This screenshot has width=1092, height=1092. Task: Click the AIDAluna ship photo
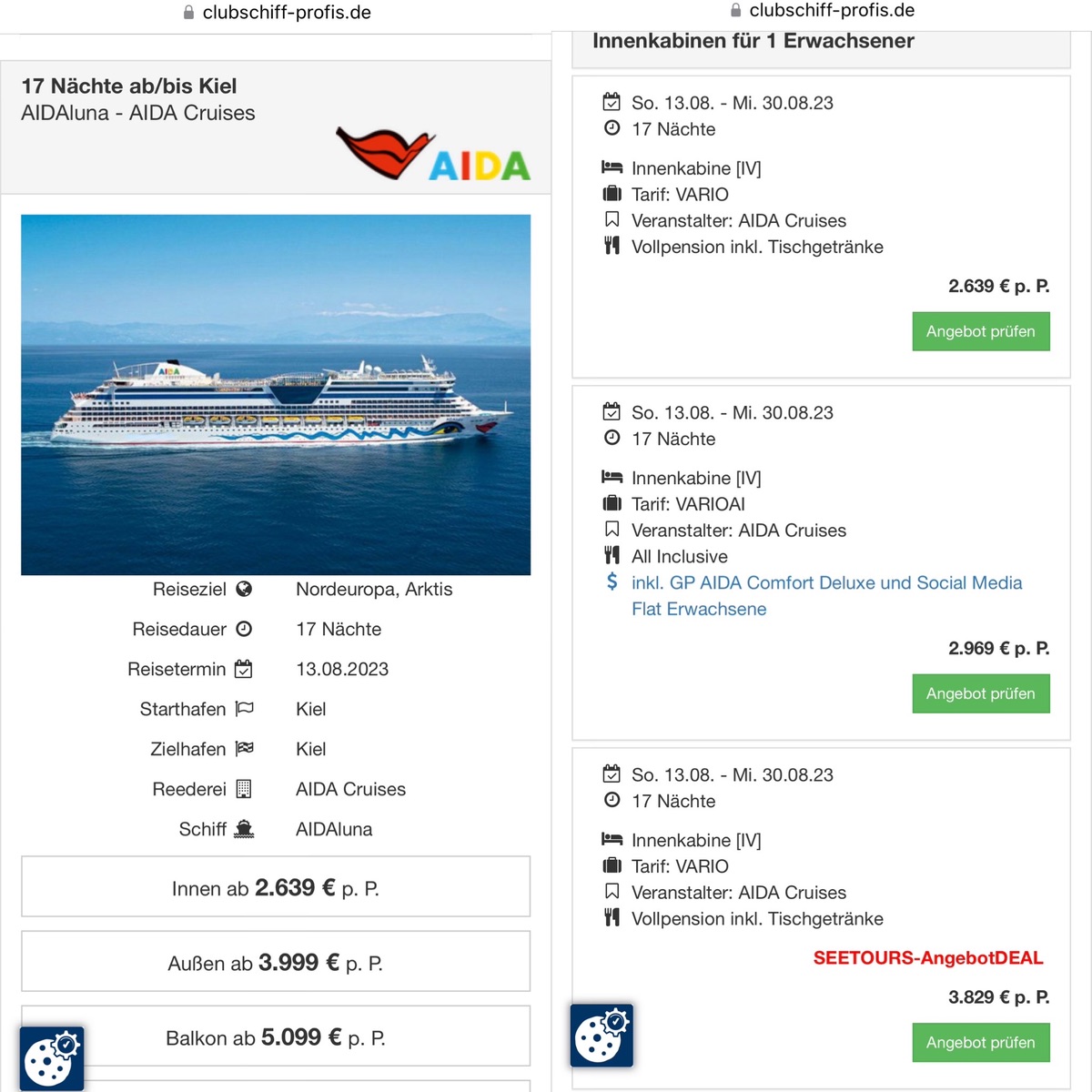point(276,395)
